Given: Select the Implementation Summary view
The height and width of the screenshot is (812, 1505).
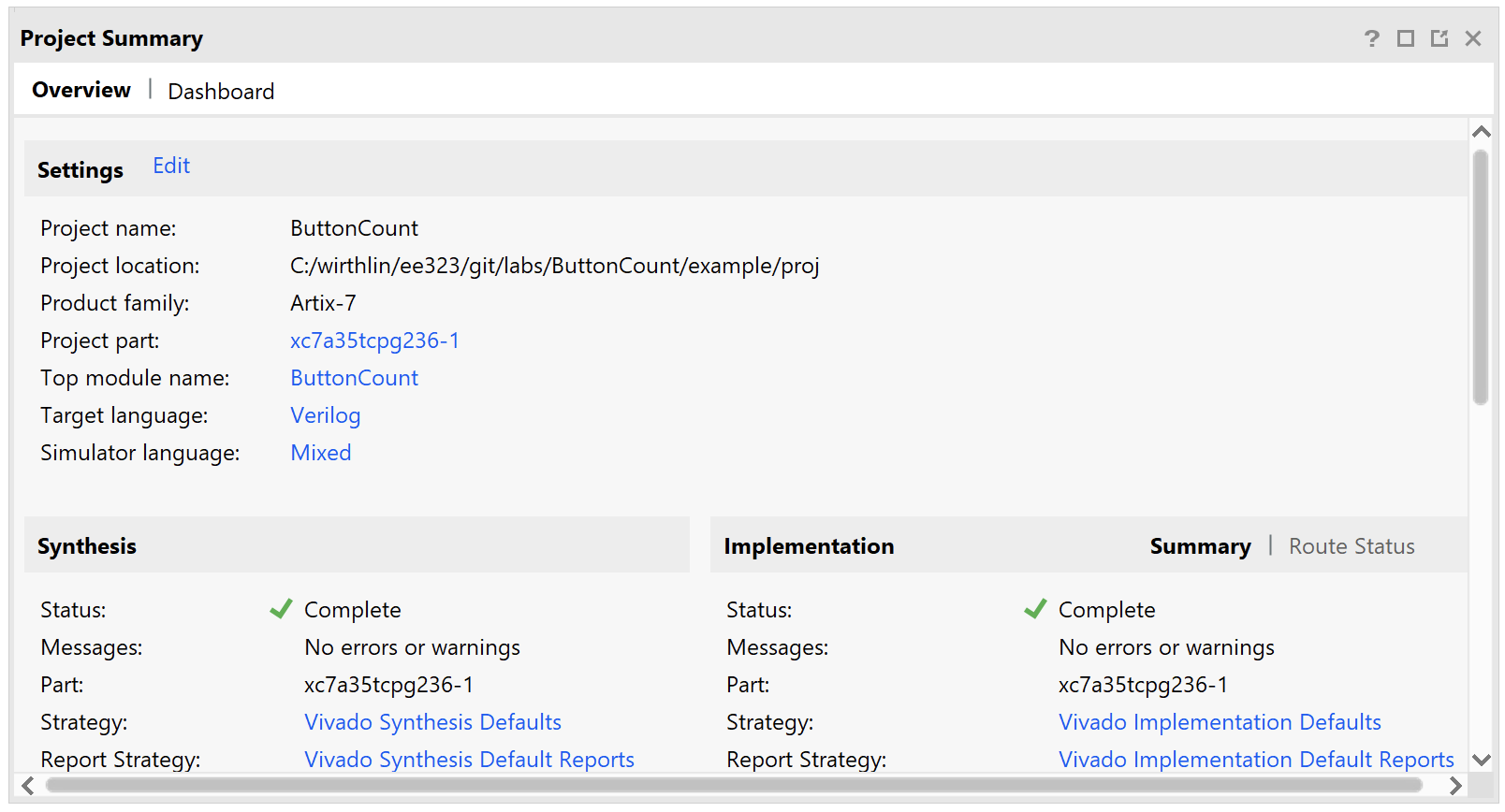Looking at the screenshot, I should point(1200,546).
